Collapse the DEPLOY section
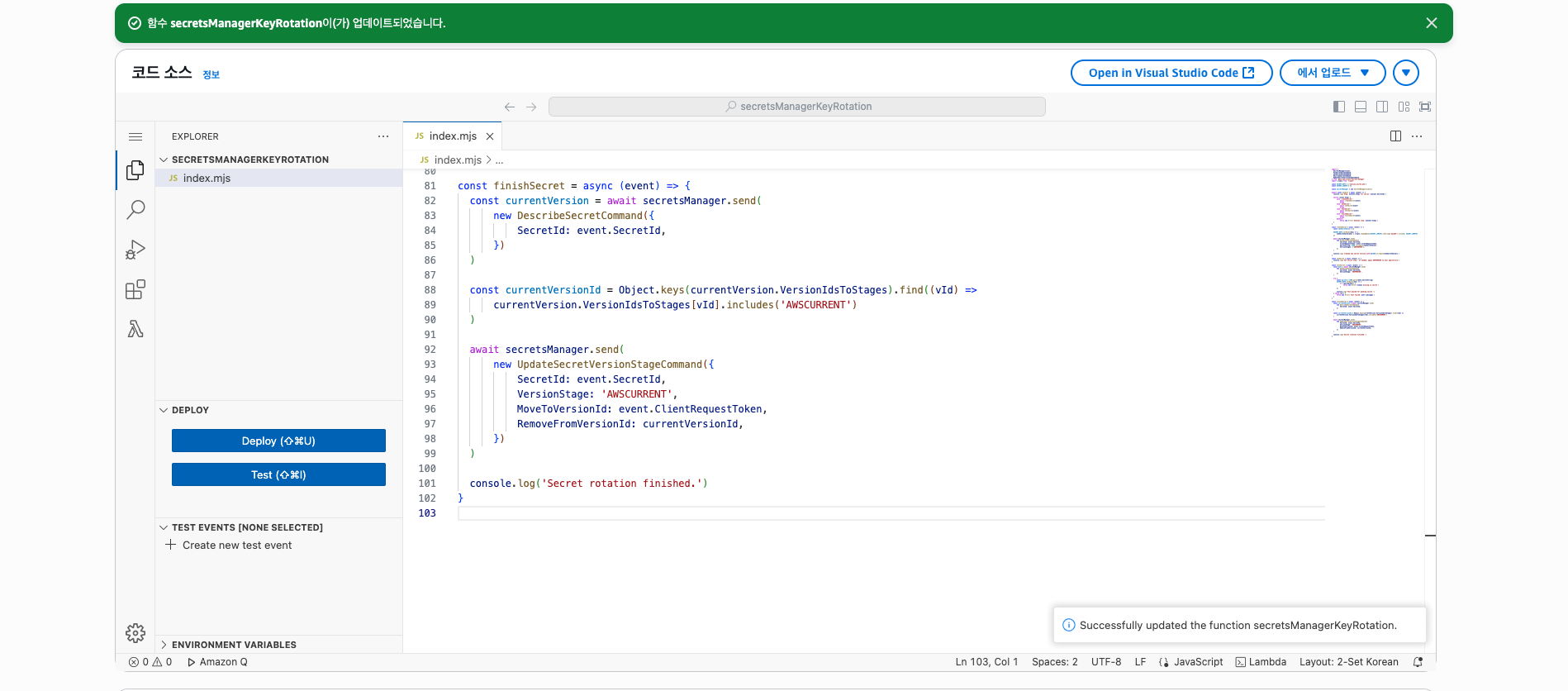 click(278, 410)
